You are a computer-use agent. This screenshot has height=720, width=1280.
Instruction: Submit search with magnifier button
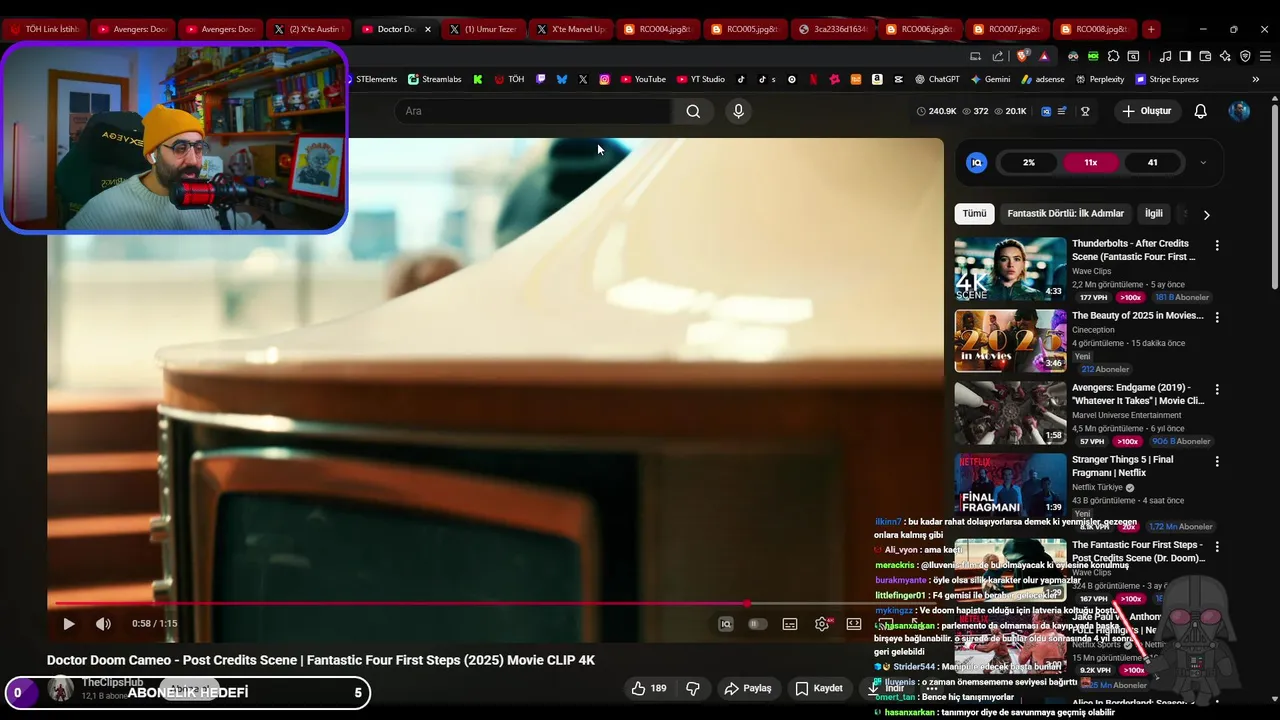[x=693, y=111]
